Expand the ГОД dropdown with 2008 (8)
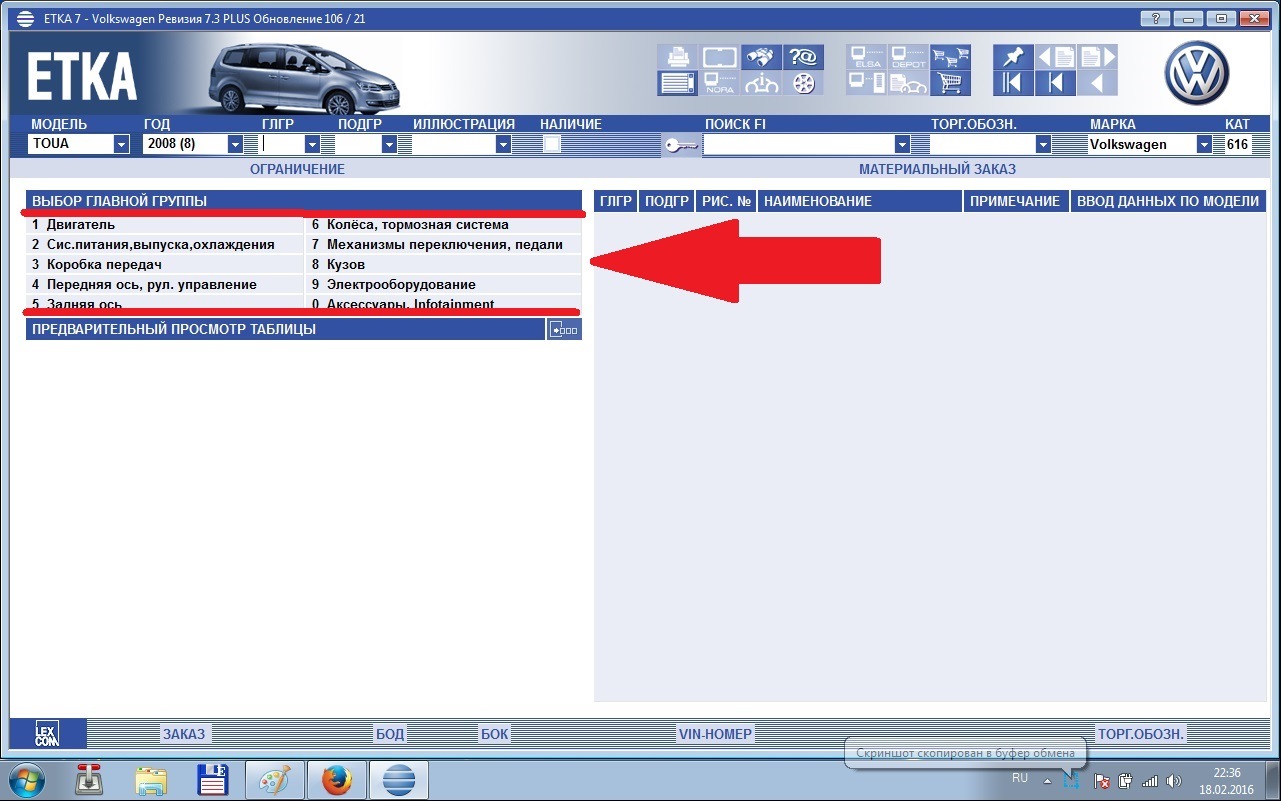The height and width of the screenshot is (801, 1281). pos(236,144)
